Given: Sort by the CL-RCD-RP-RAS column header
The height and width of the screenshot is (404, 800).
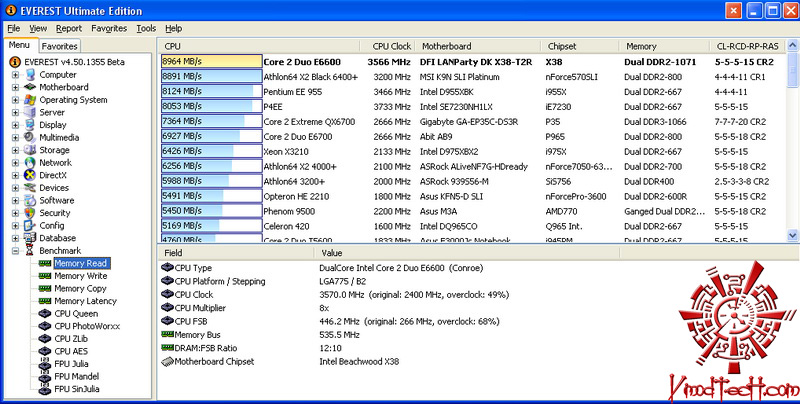Looking at the screenshot, I should [x=747, y=46].
